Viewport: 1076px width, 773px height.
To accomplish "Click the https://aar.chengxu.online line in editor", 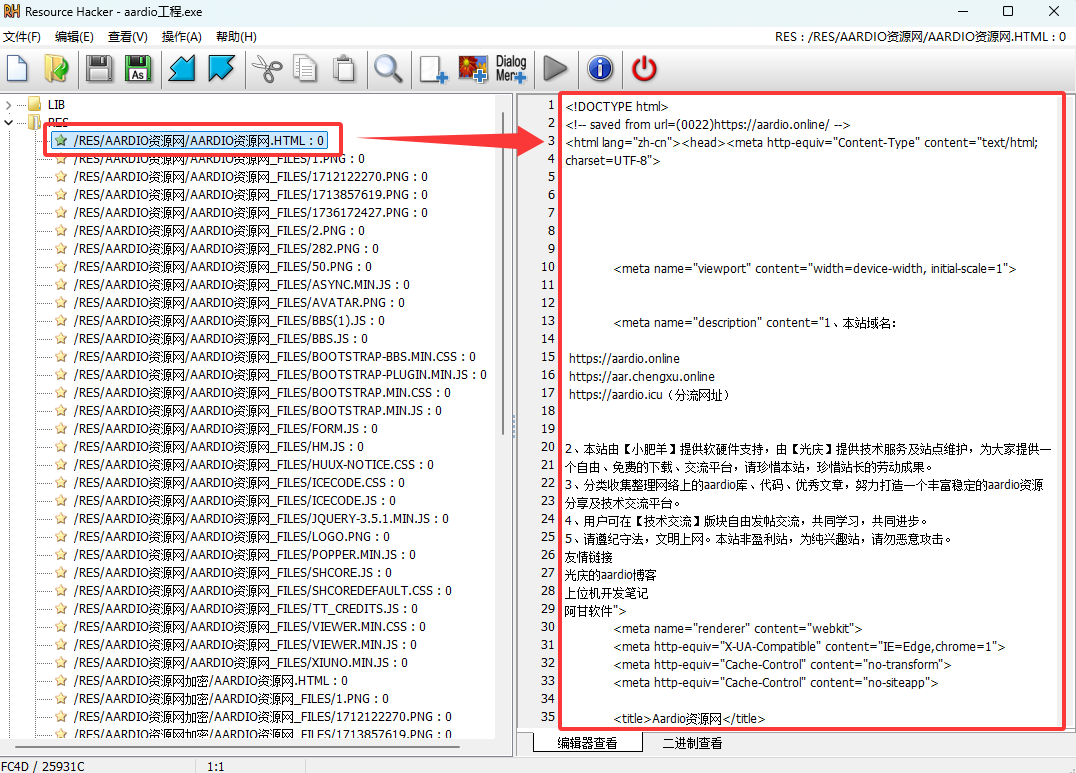I will click(x=642, y=376).
